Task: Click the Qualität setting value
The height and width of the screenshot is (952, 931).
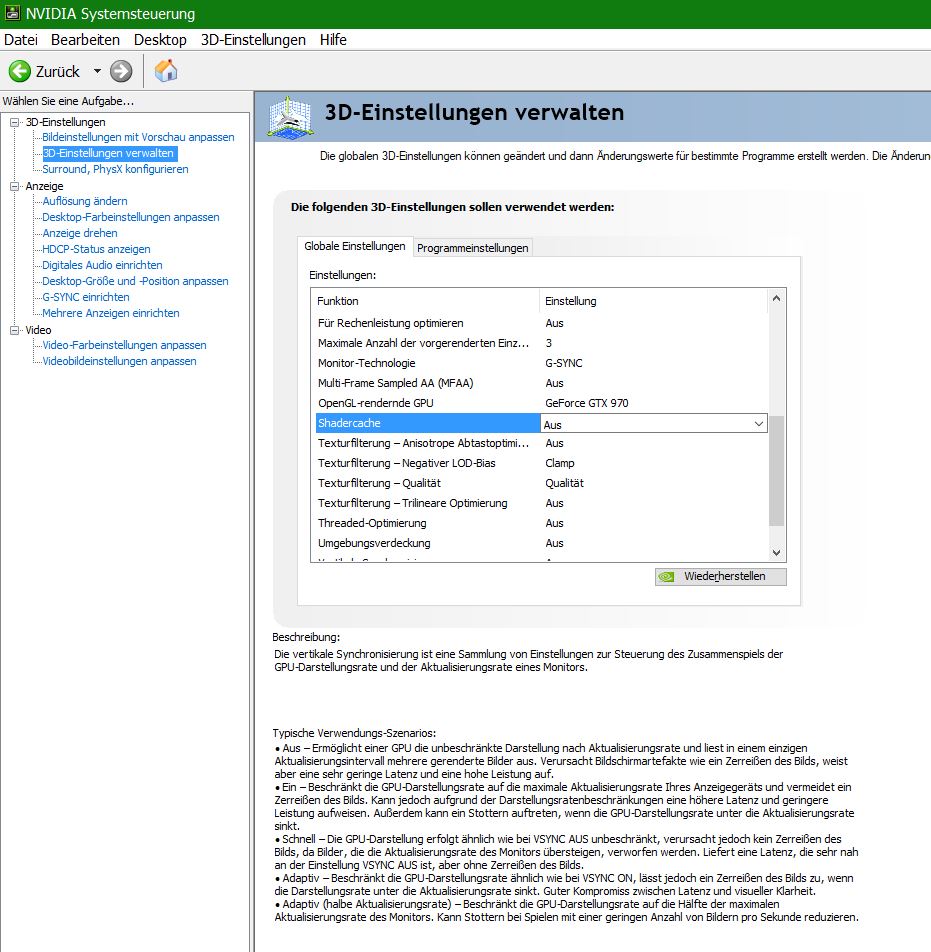Action: tap(564, 483)
